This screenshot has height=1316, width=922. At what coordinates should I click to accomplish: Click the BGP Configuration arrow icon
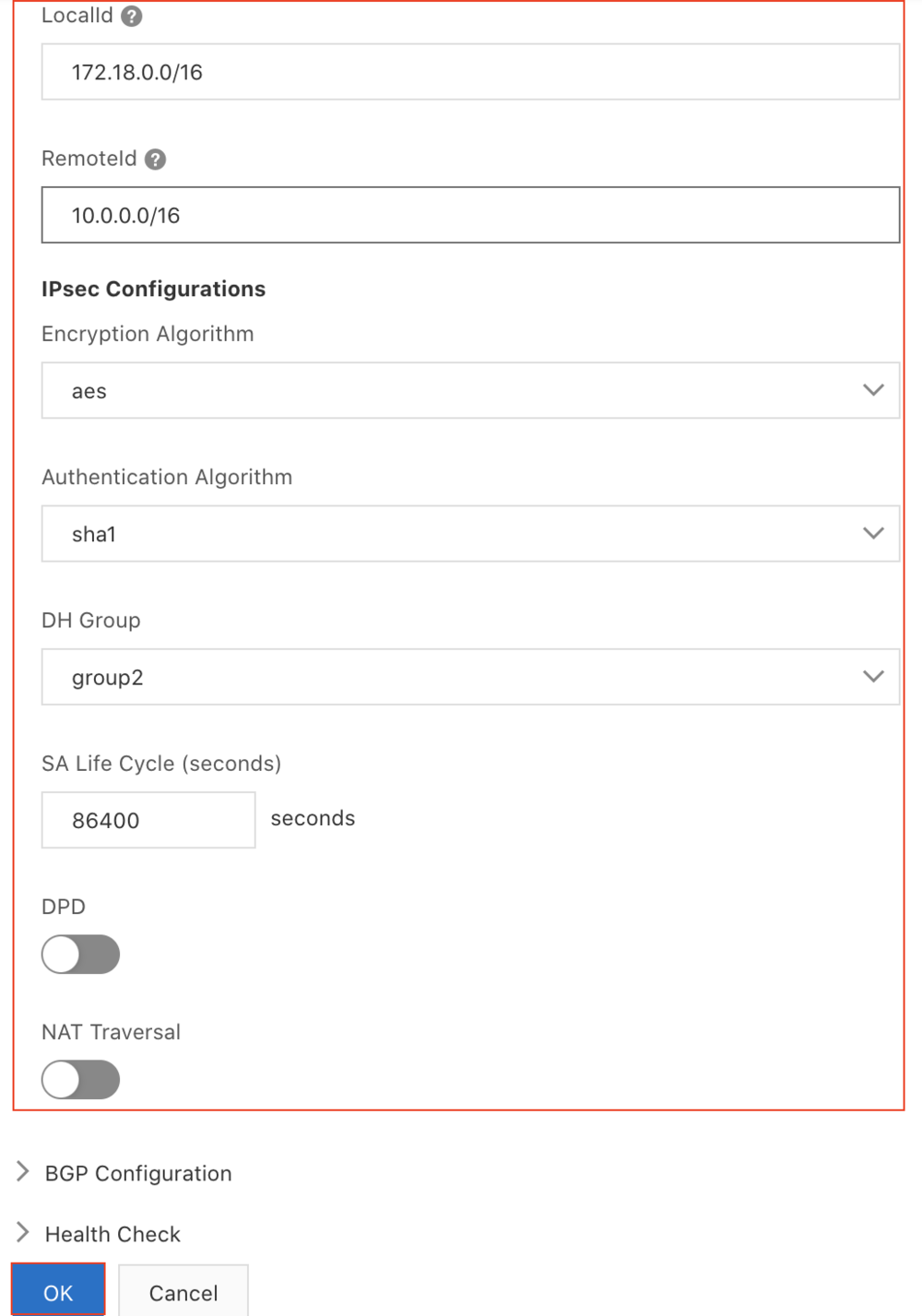tap(23, 1171)
